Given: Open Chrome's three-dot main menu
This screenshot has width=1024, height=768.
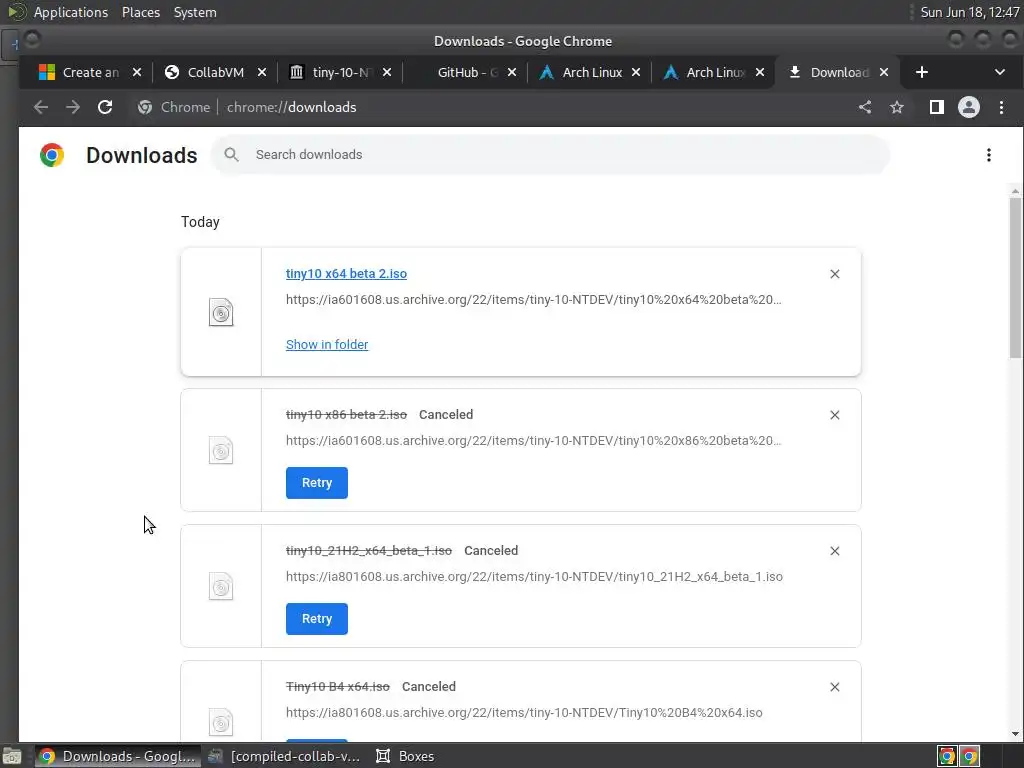Looking at the screenshot, I should click(1001, 107).
